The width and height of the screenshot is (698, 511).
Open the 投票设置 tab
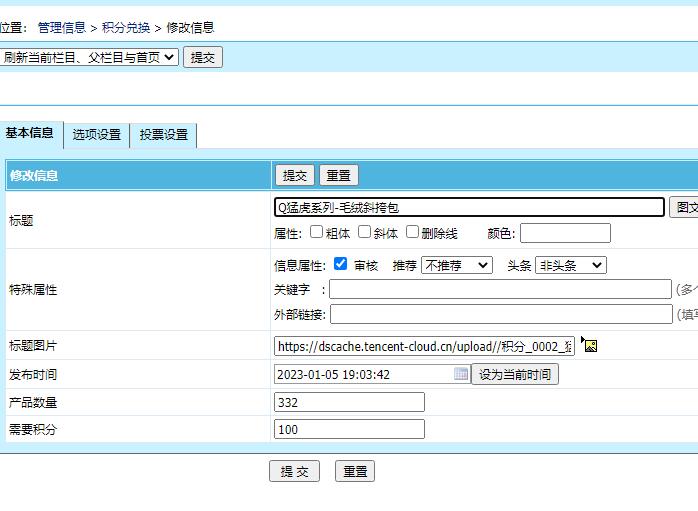[163, 135]
